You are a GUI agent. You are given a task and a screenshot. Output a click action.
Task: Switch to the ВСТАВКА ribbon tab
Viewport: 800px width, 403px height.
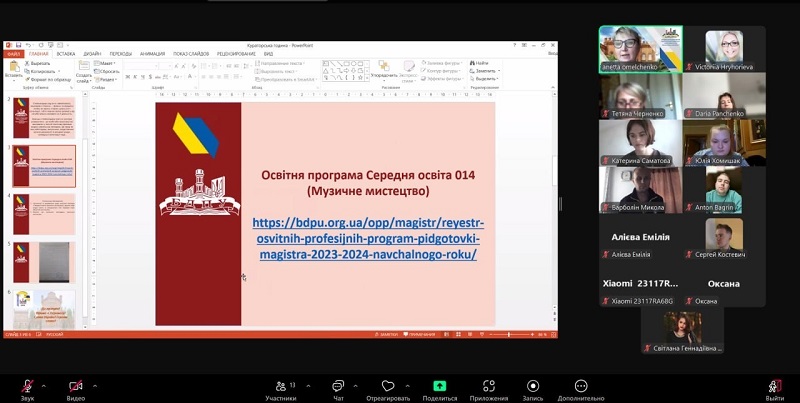click(66, 54)
